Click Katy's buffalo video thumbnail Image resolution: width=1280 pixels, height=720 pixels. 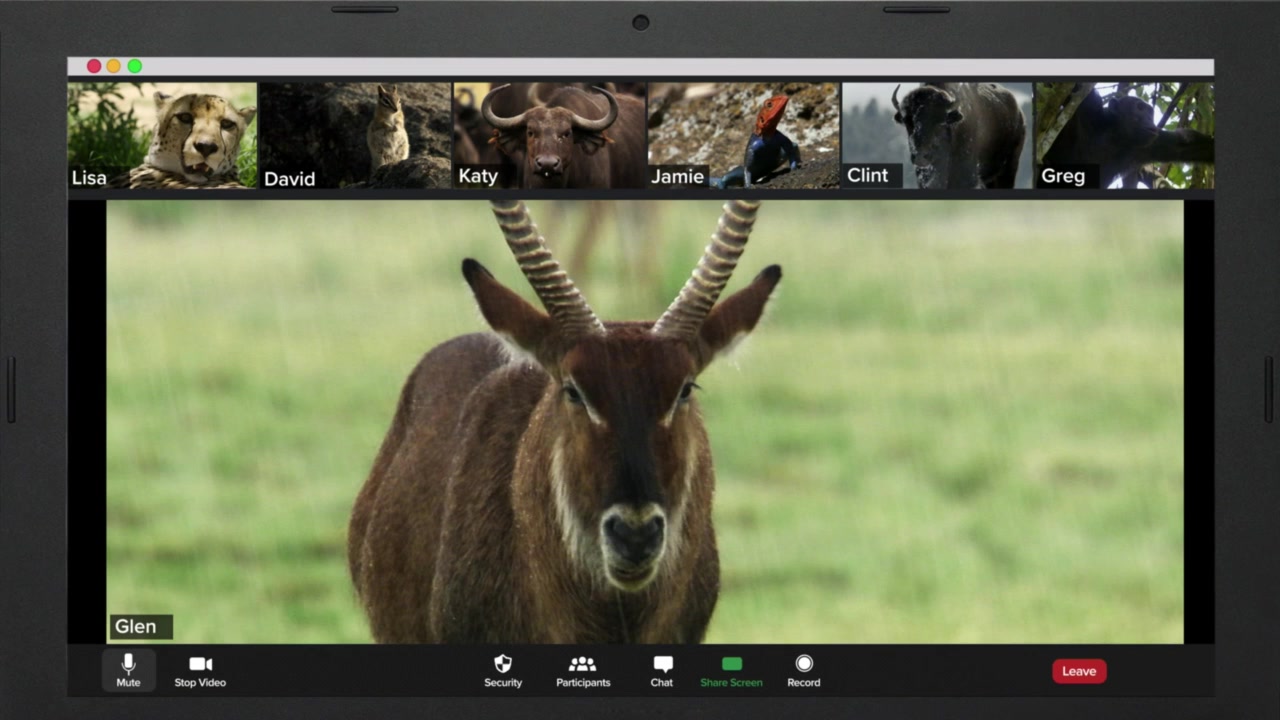549,135
